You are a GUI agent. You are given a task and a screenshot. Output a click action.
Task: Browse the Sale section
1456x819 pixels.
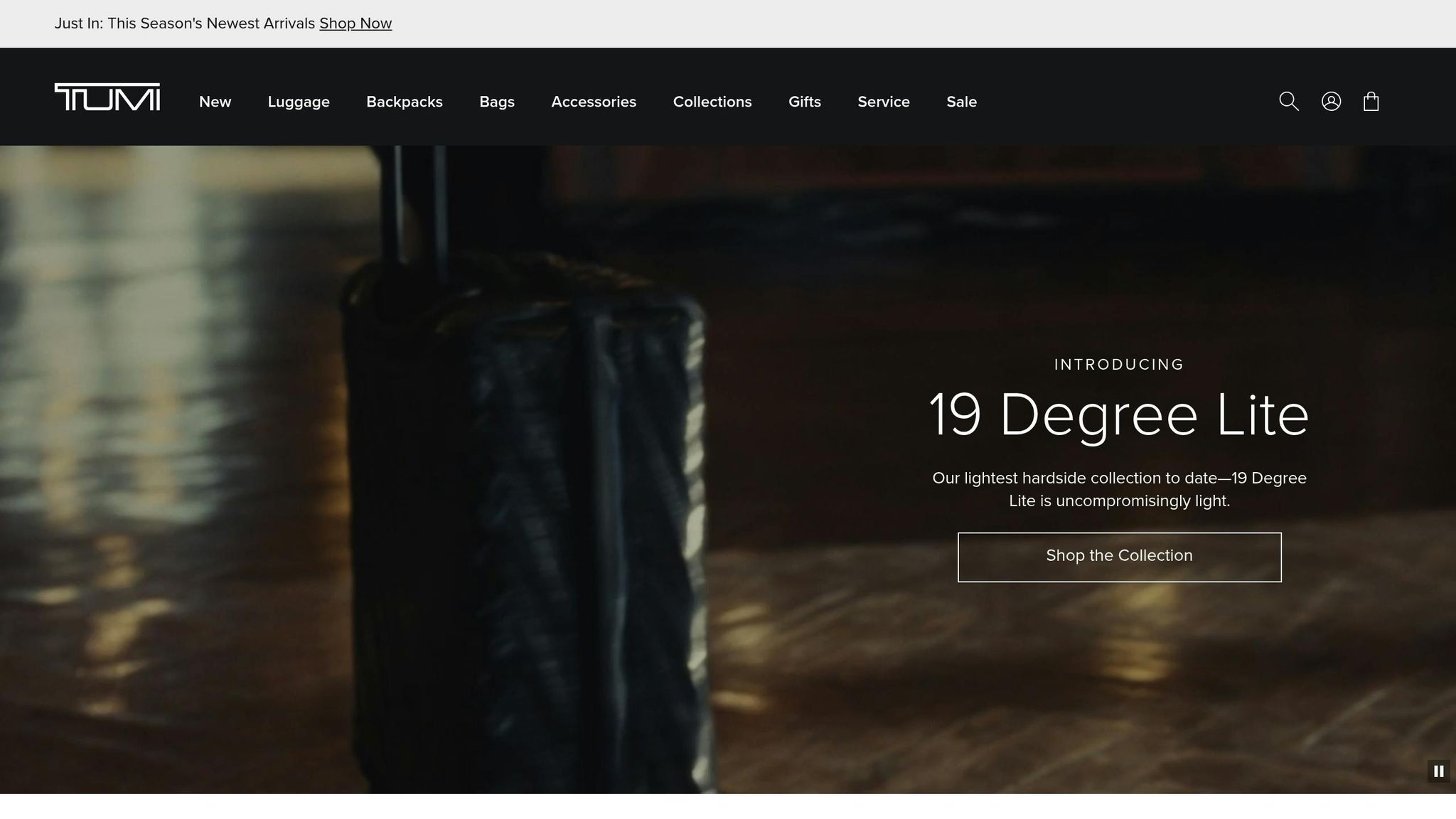[962, 102]
